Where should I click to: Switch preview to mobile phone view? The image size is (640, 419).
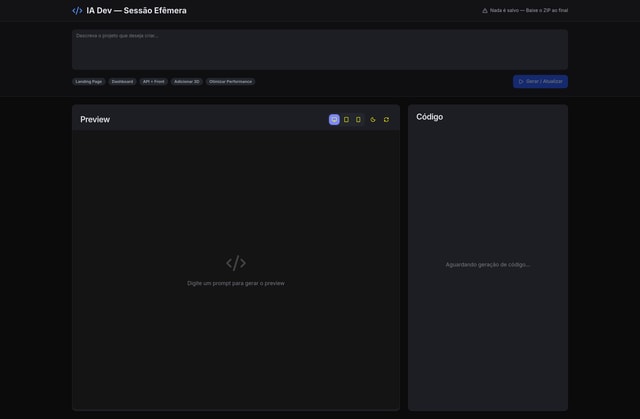coord(358,120)
